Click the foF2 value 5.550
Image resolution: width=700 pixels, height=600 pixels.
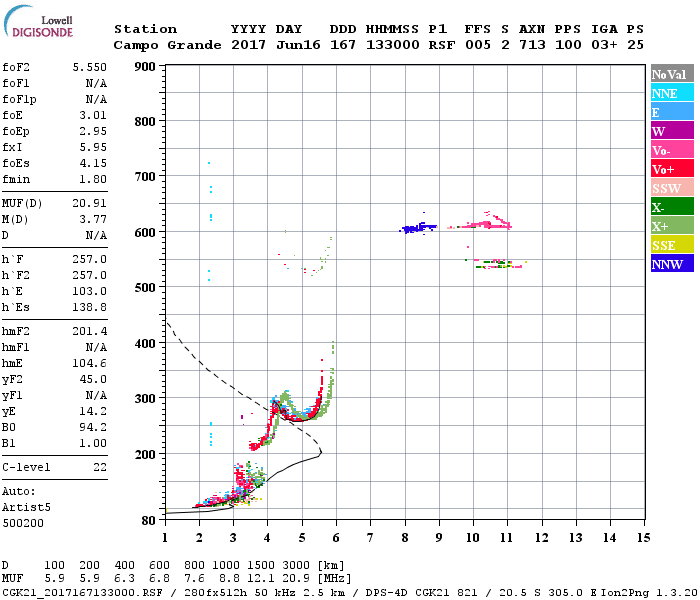[x=90, y=67]
